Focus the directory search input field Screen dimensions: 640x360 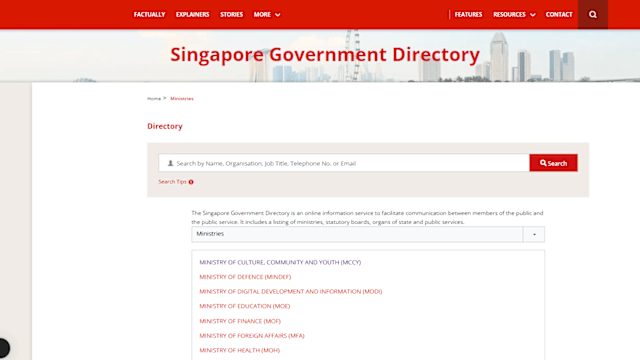[344, 163]
